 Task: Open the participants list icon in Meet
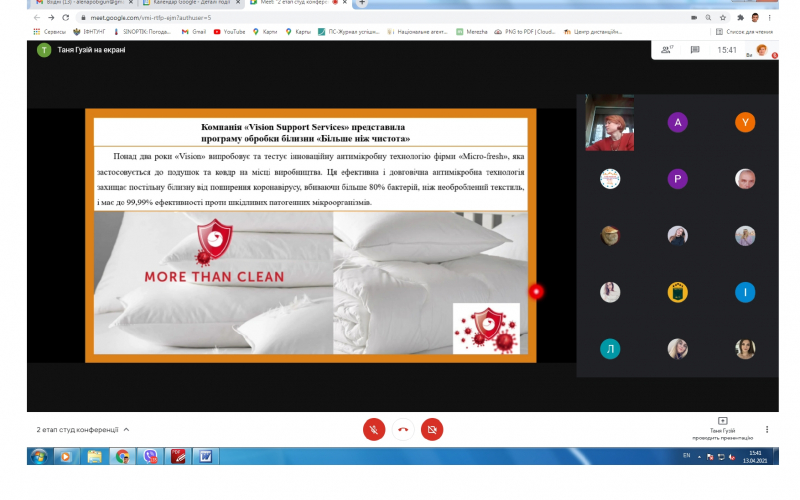pyautogui.click(x=667, y=50)
